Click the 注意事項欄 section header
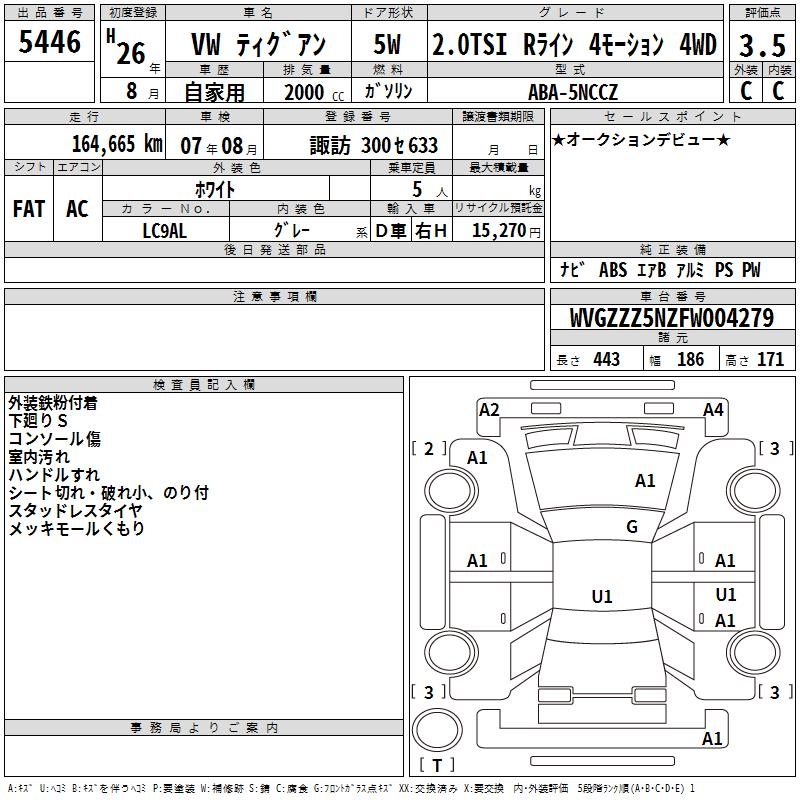This screenshot has height=800, width=800. click(274, 296)
